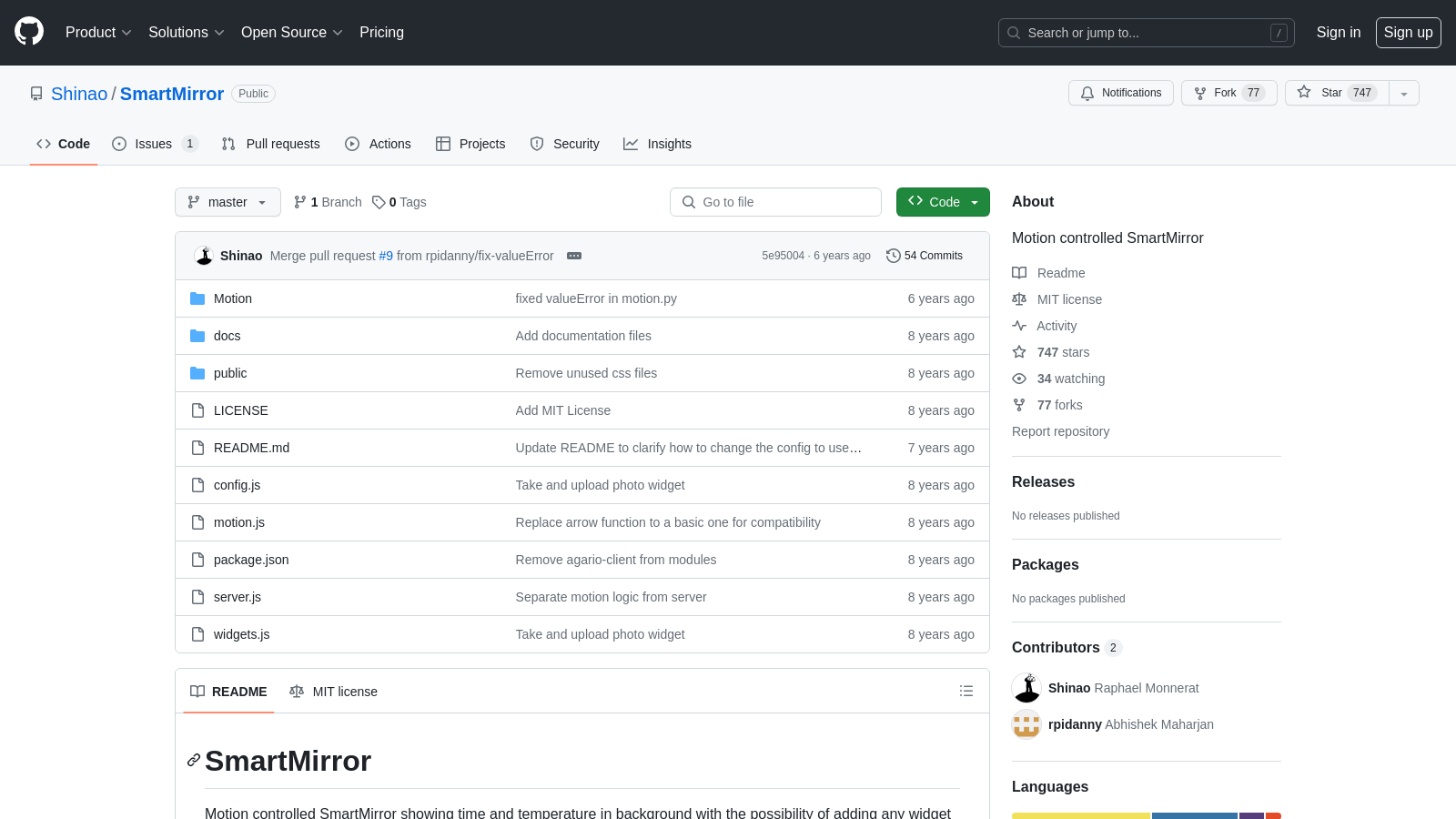Click commit history clock icon
The height and width of the screenshot is (819, 1456).
pyautogui.click(x=894, y=256)
